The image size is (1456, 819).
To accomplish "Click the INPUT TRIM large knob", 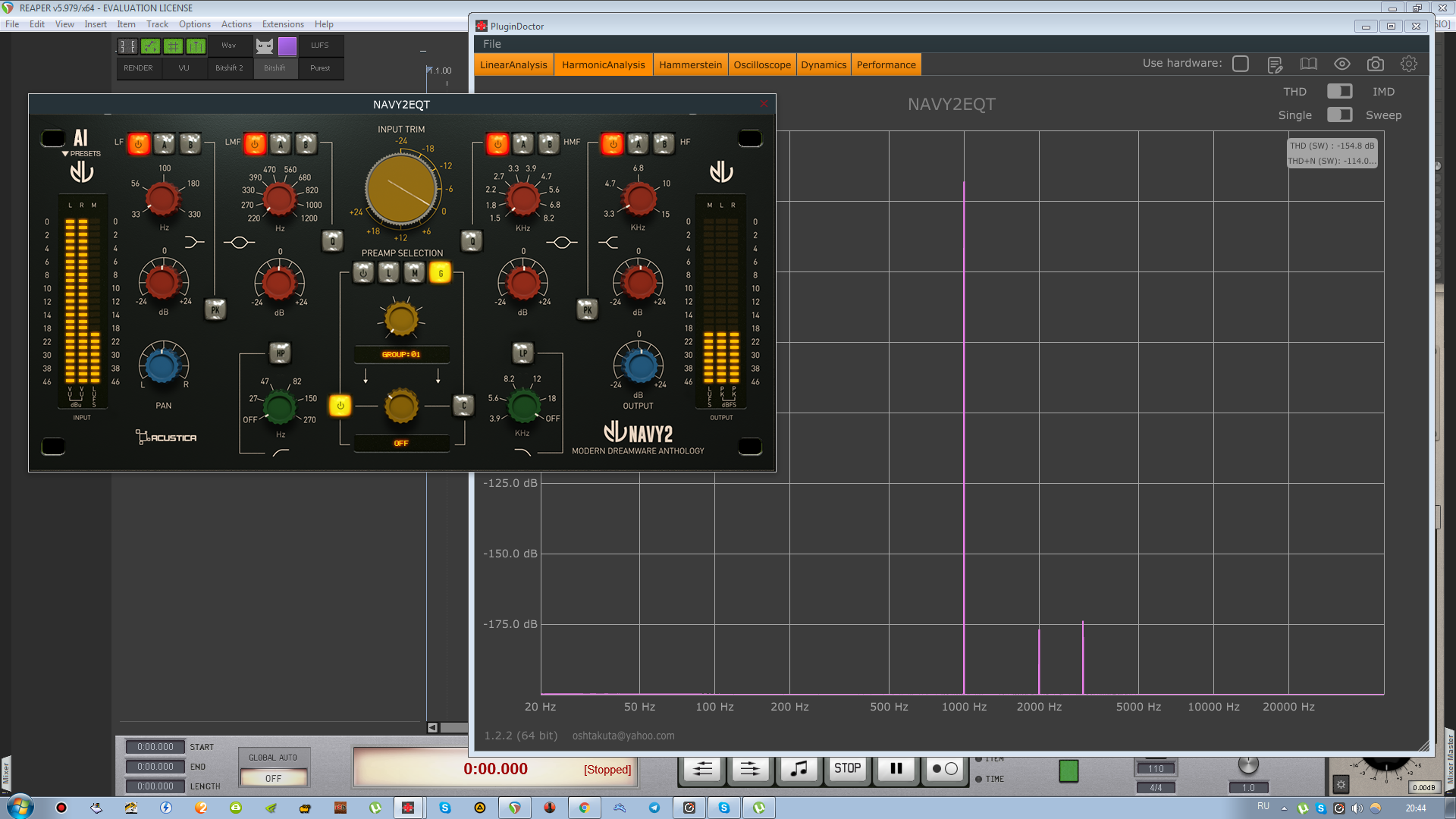I will (401, 190).
